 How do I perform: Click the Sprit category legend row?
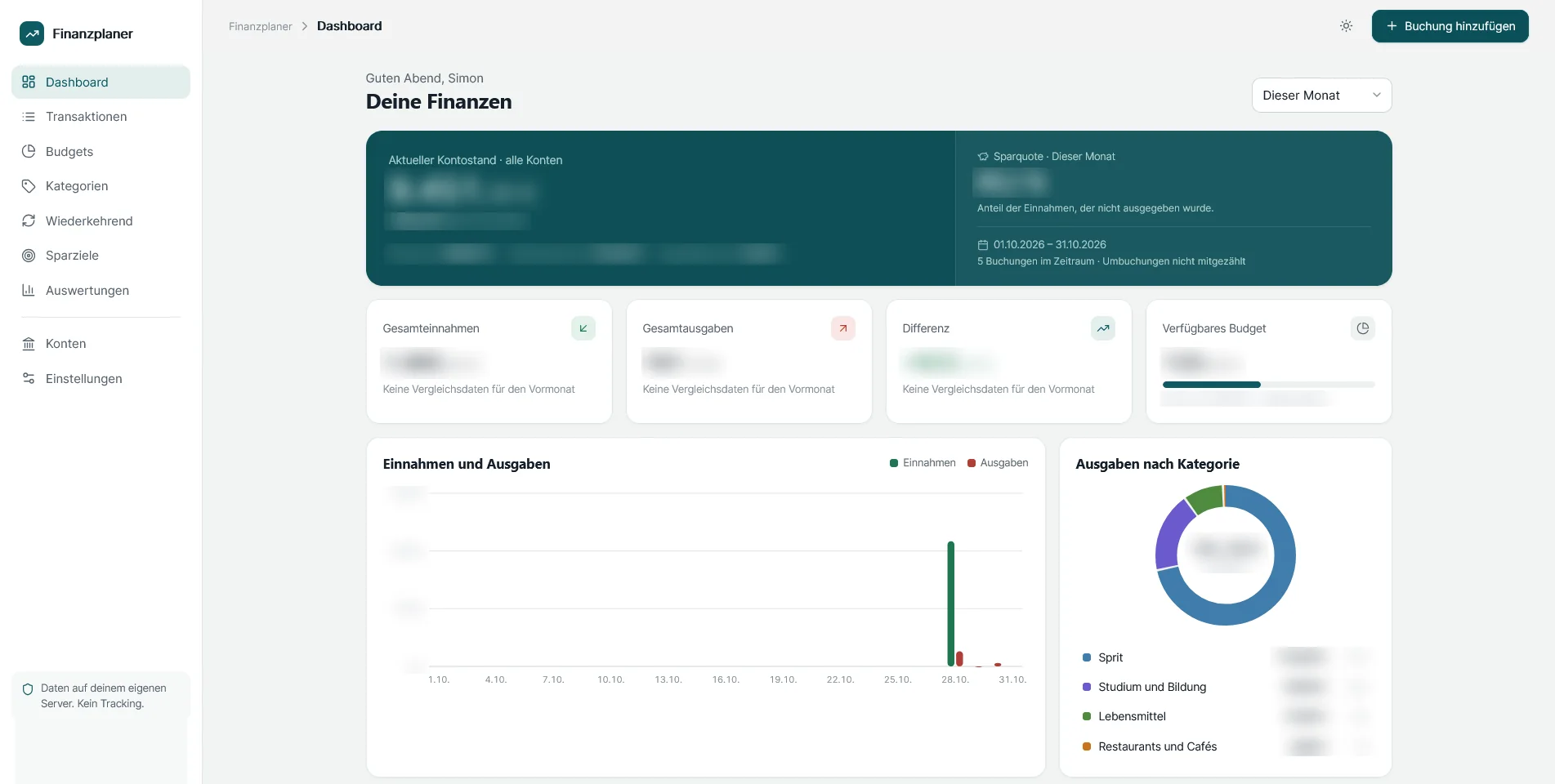click(1225, 657)
